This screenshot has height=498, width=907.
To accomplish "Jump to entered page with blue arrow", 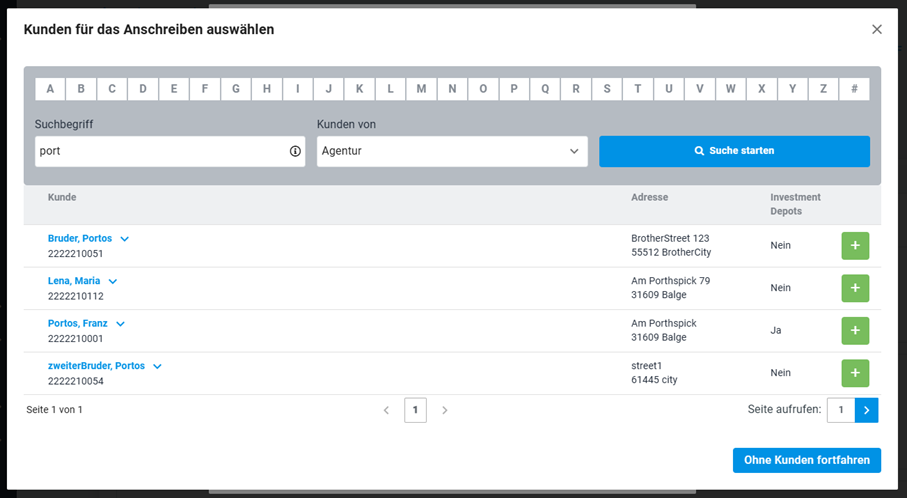I will coord(867,410).
